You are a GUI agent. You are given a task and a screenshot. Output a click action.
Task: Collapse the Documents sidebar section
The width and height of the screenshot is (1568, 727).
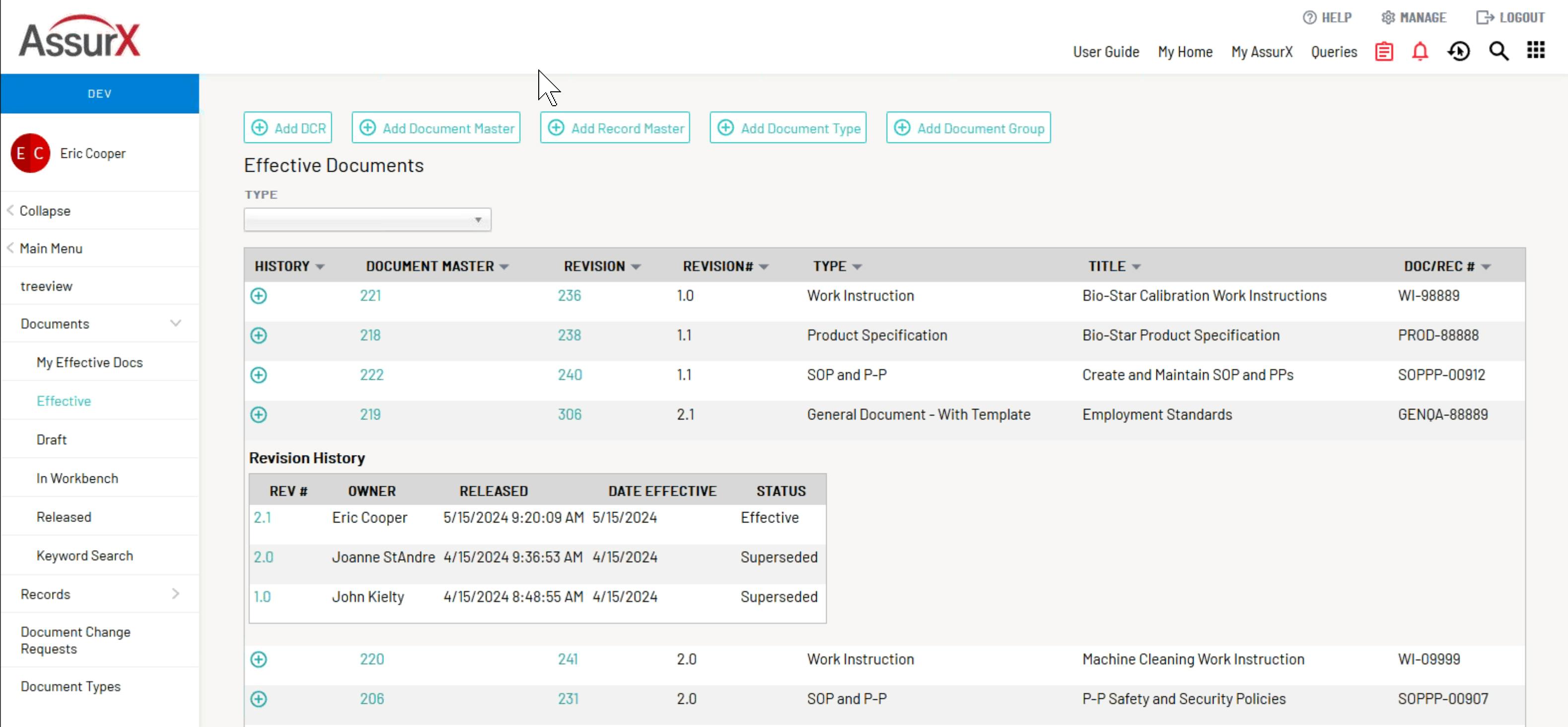[x=175, y=324]
